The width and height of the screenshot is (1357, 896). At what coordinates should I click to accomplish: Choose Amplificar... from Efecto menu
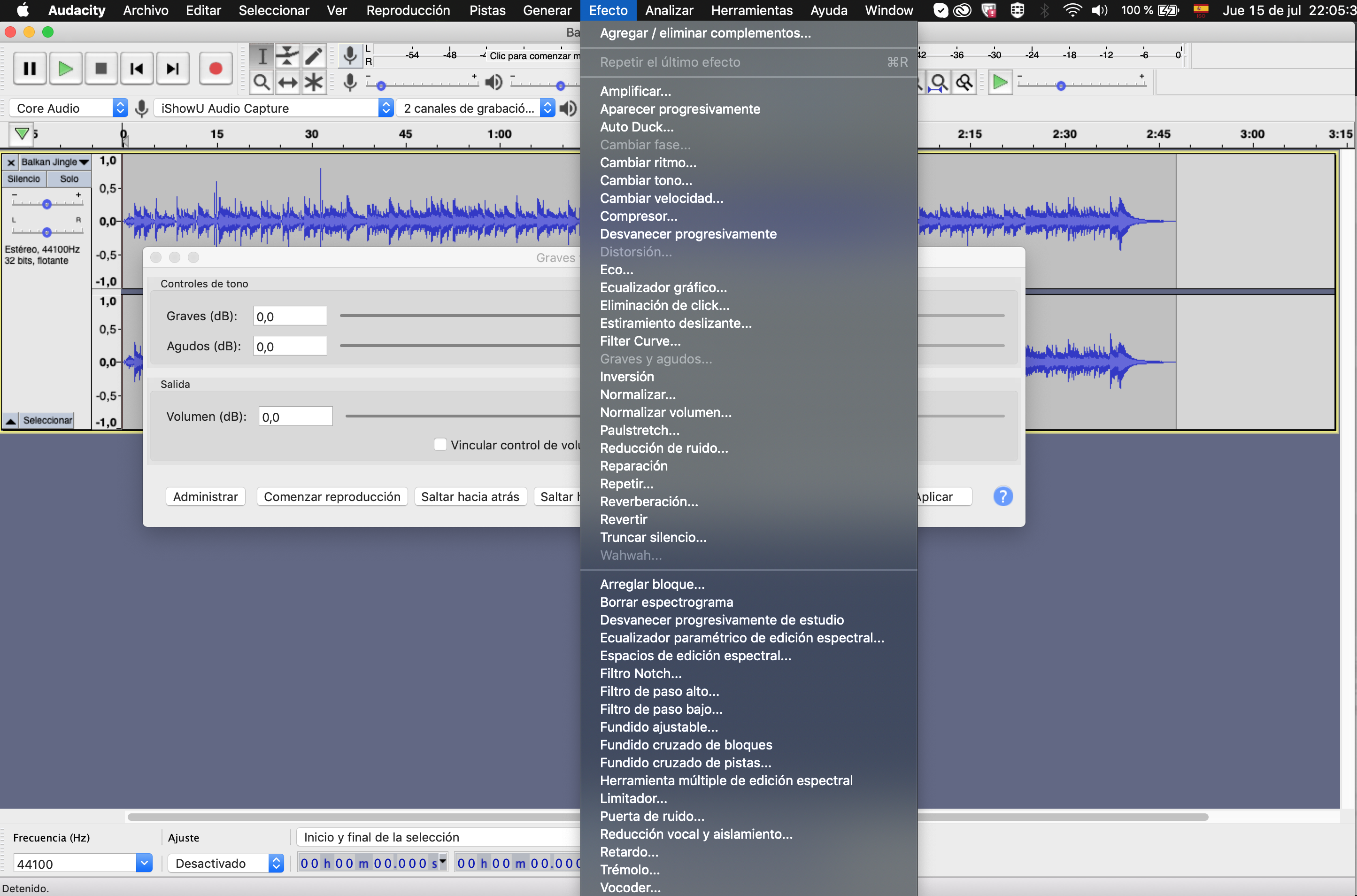(x=635, y=92)
